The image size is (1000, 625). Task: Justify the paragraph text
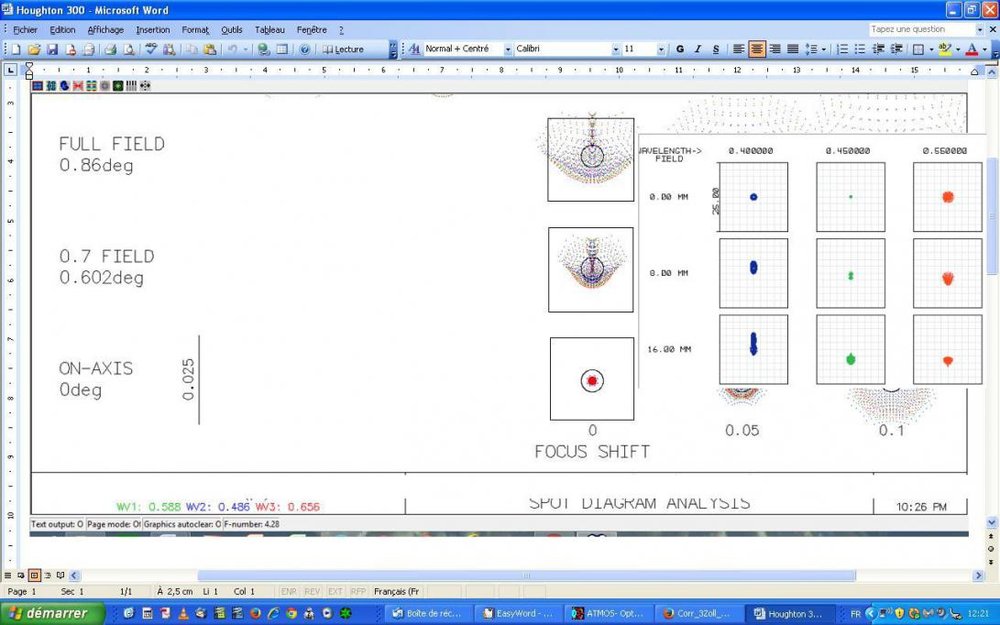pyautogui.click(x=793, y=49)
